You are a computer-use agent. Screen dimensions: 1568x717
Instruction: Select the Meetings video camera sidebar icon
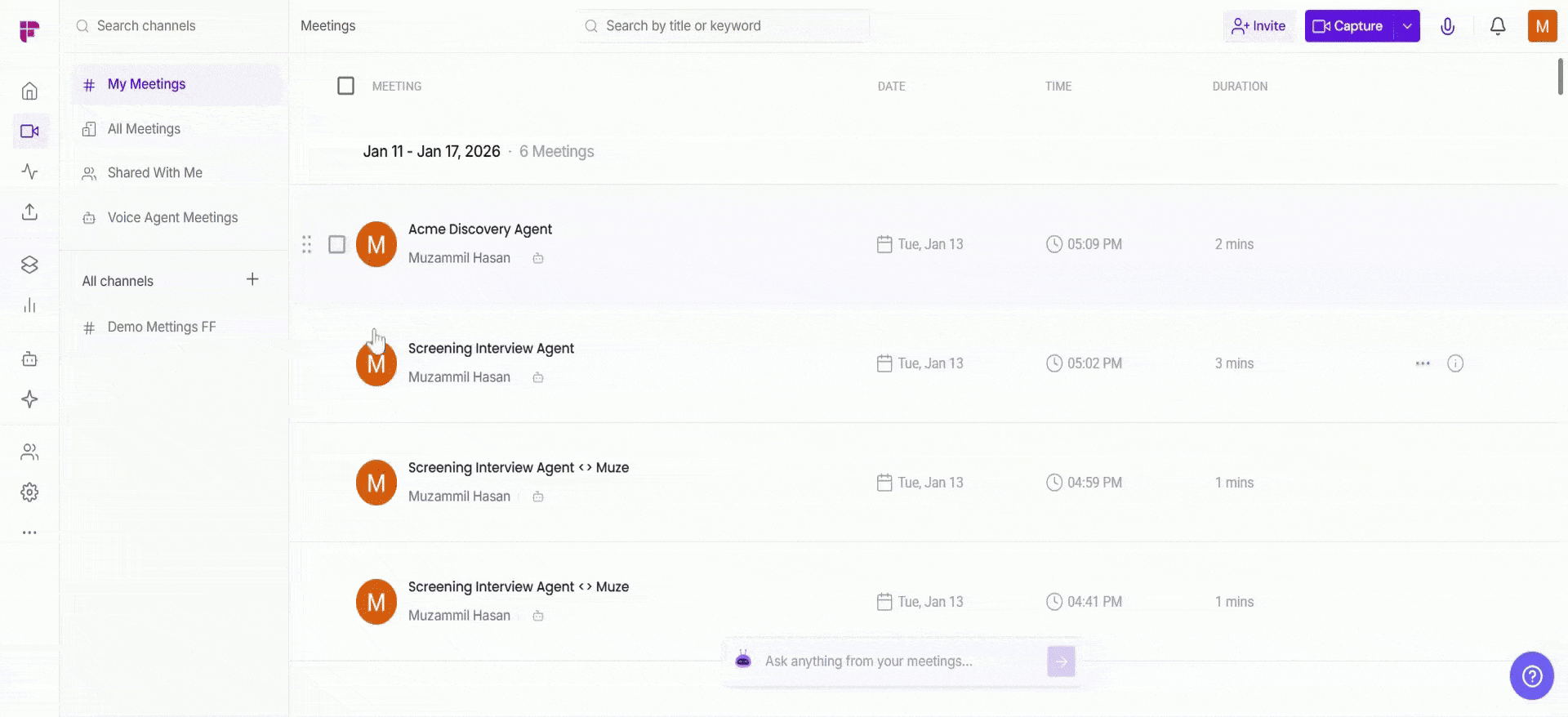tap(29, 131)
